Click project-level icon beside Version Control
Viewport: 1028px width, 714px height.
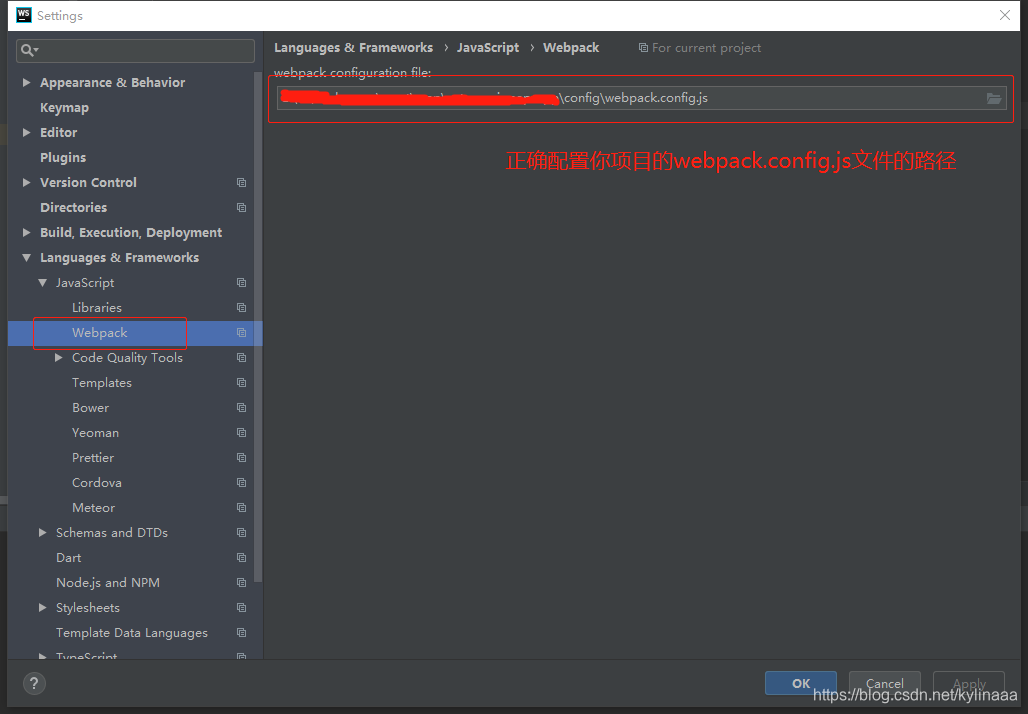coord(241,182)
